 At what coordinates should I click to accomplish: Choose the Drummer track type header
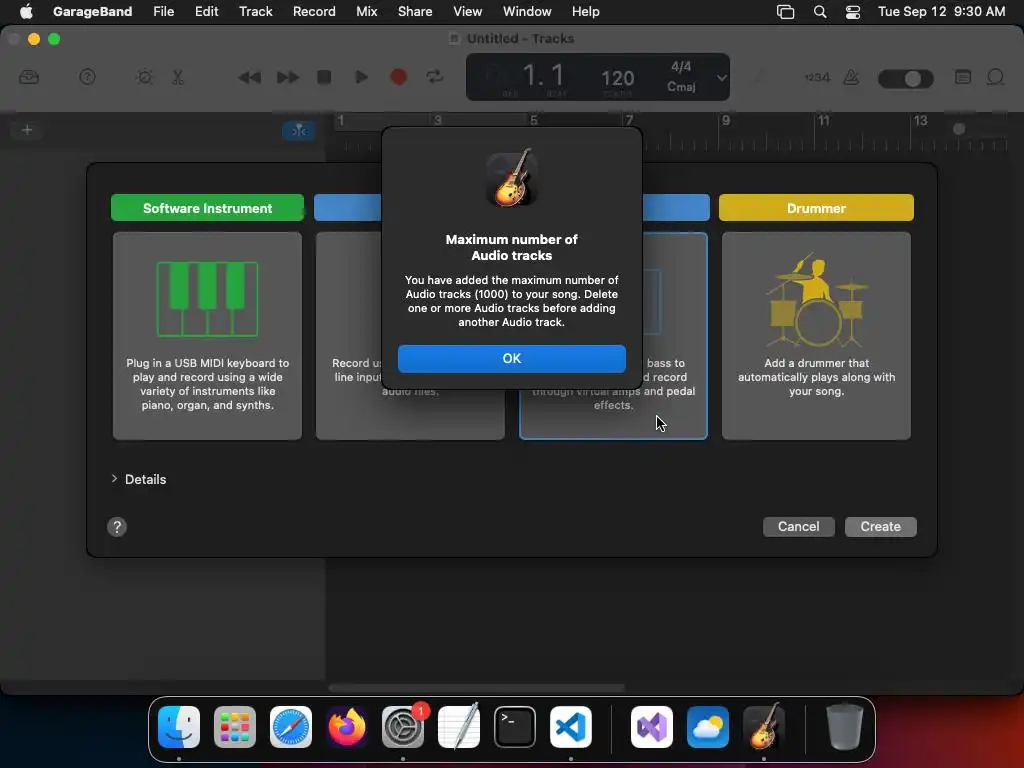[x=816, y=208]
